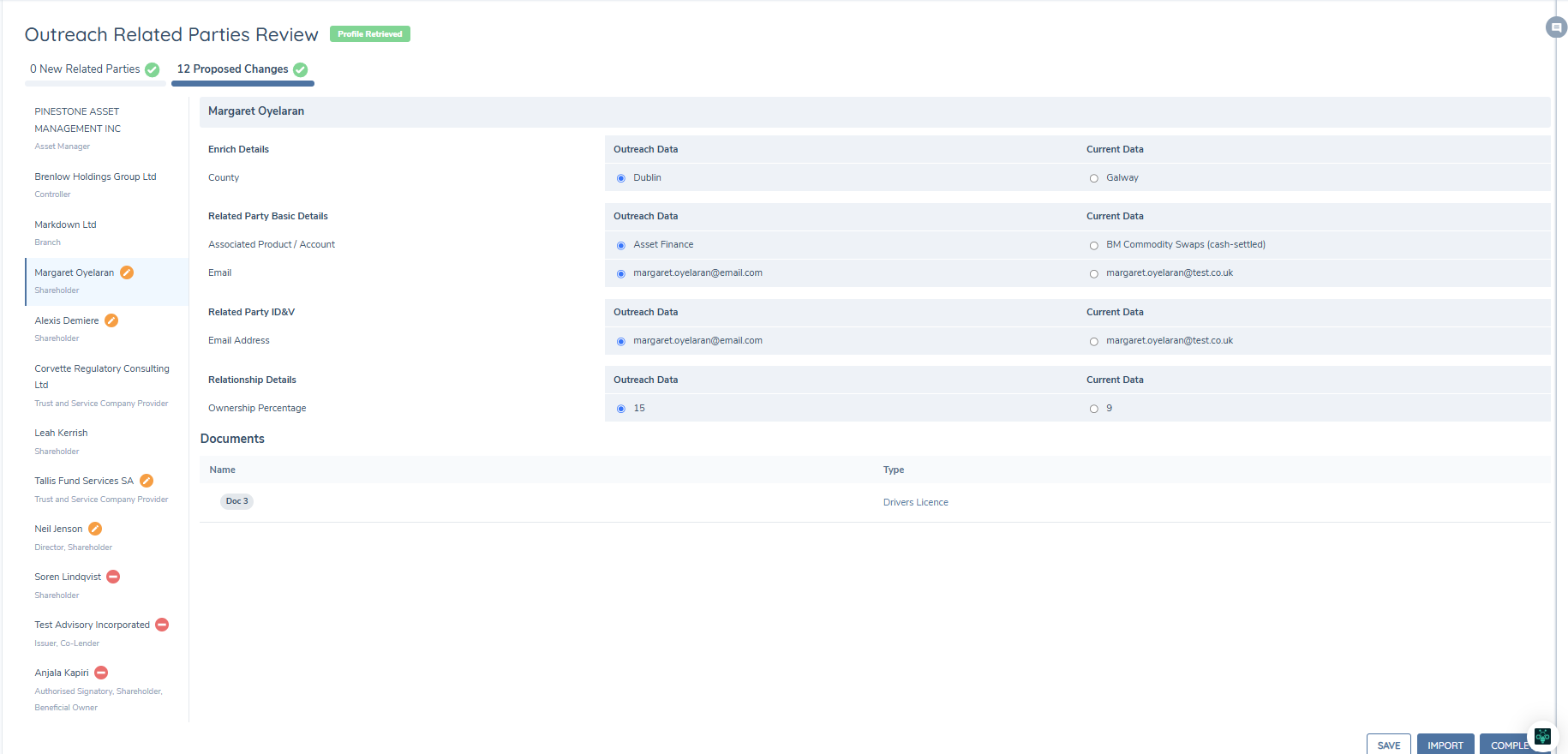Choose BM Commodity Swaps (cash-settled) option
This screenshot has width=1568, height=754.
(x=1093, y=245)
